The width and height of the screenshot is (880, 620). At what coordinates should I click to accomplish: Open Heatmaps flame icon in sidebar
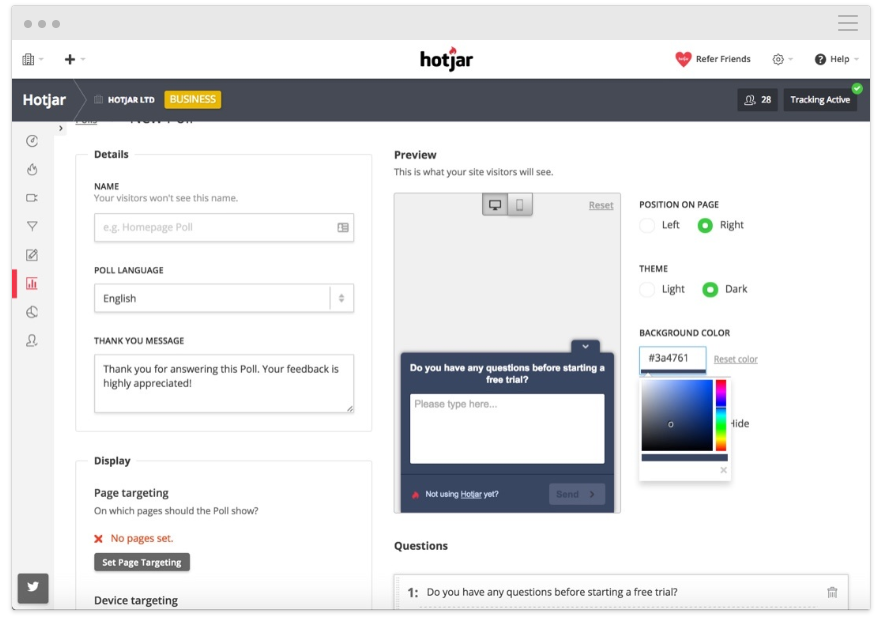pyautogui.click(x=32, y=169)
